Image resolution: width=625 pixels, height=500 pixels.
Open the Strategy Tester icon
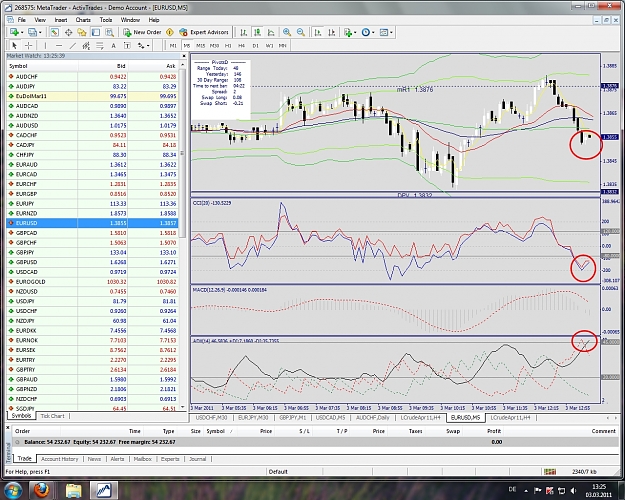tap(109, 32)
